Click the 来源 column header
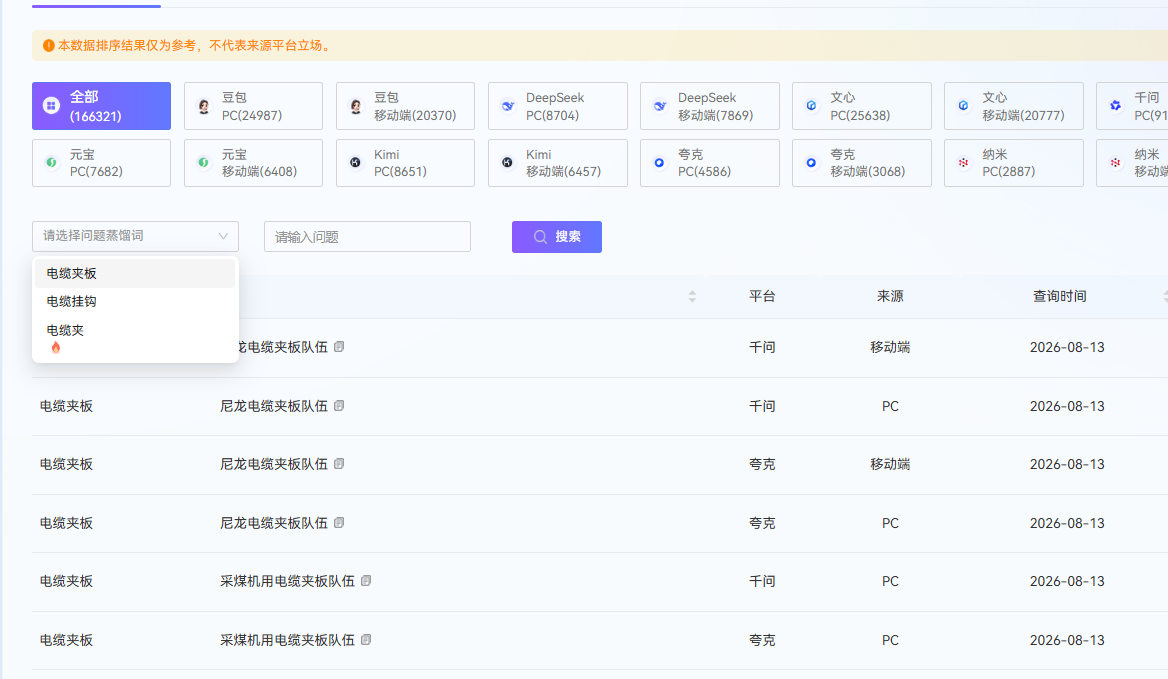 point(890,296)
